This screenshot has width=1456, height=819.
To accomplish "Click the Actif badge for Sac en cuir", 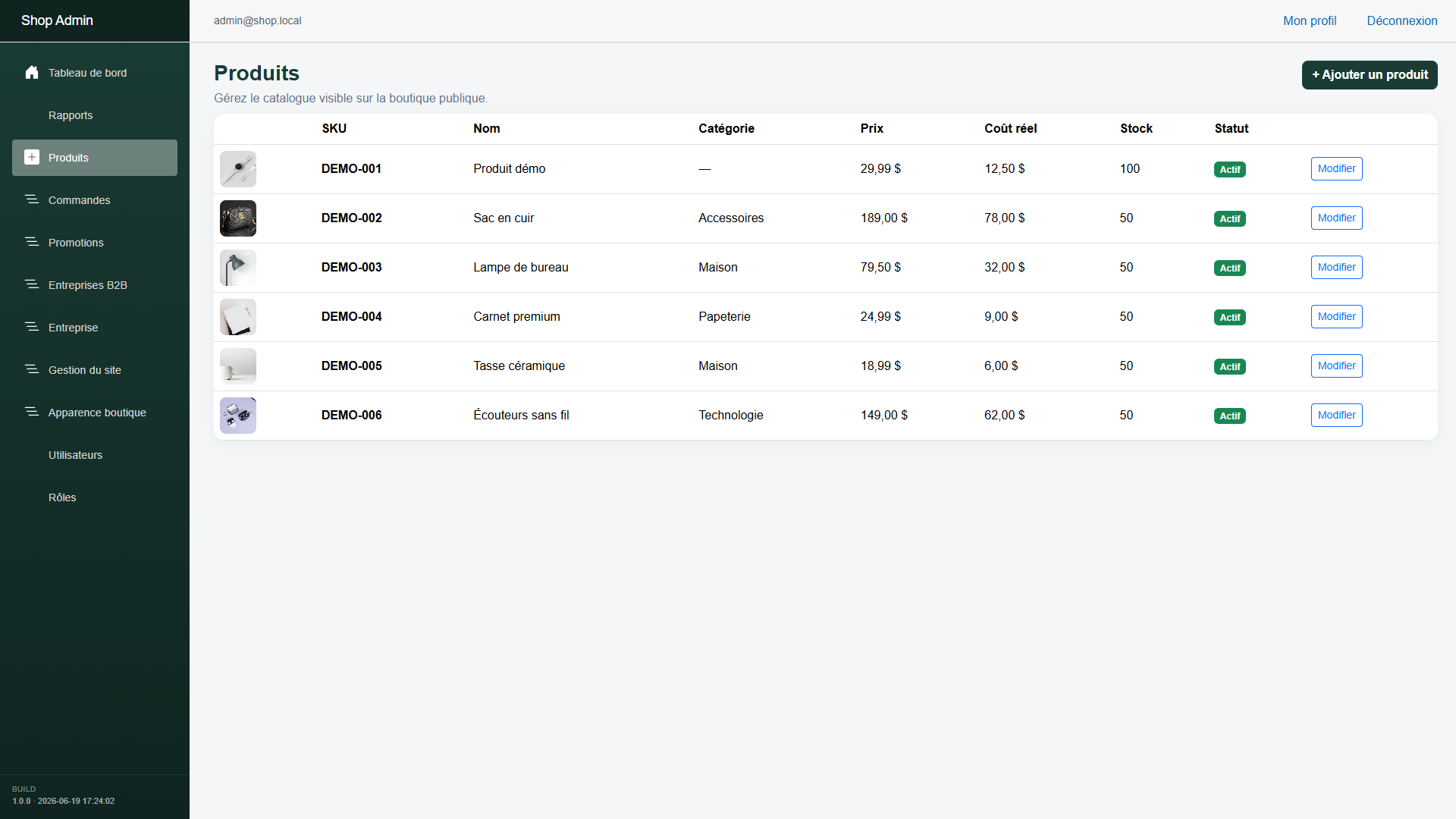I will pyautogui.click(x=1229, y=219).
